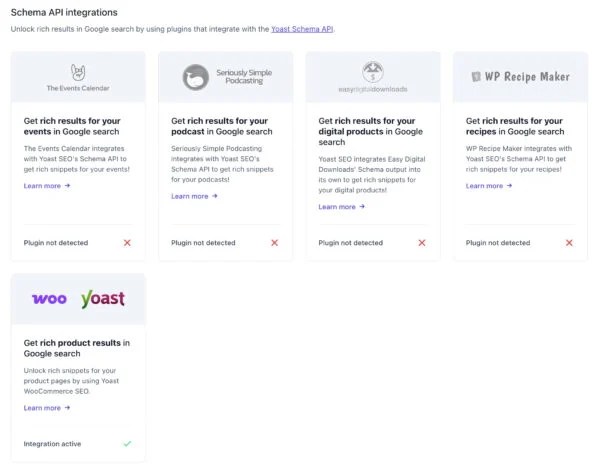Screen dimensions: 600x470
Task: Click The Events Calendar logo
Action: pos(78,76)
